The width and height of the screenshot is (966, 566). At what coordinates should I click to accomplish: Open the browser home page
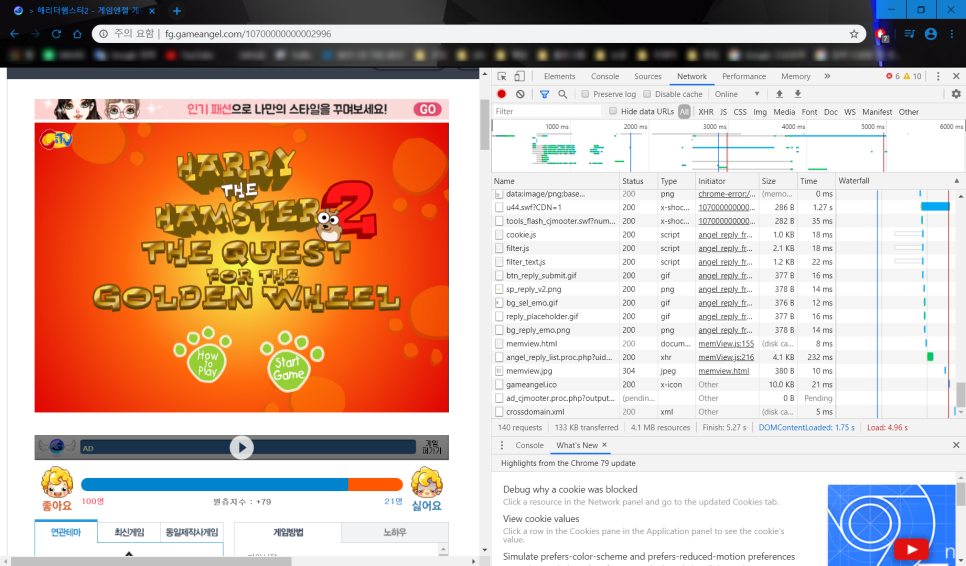tap(77, 34)
